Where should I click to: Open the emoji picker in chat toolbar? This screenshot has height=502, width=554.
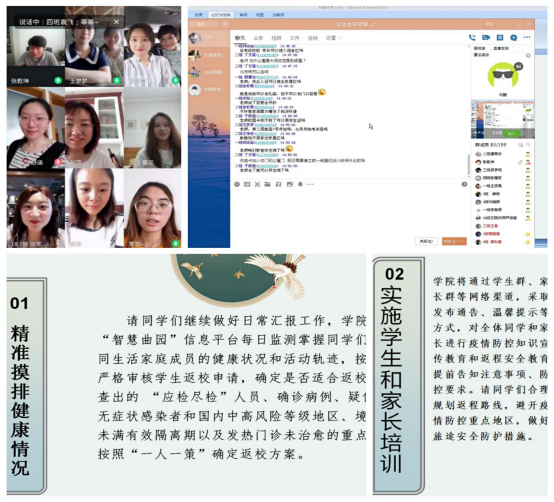237,184
